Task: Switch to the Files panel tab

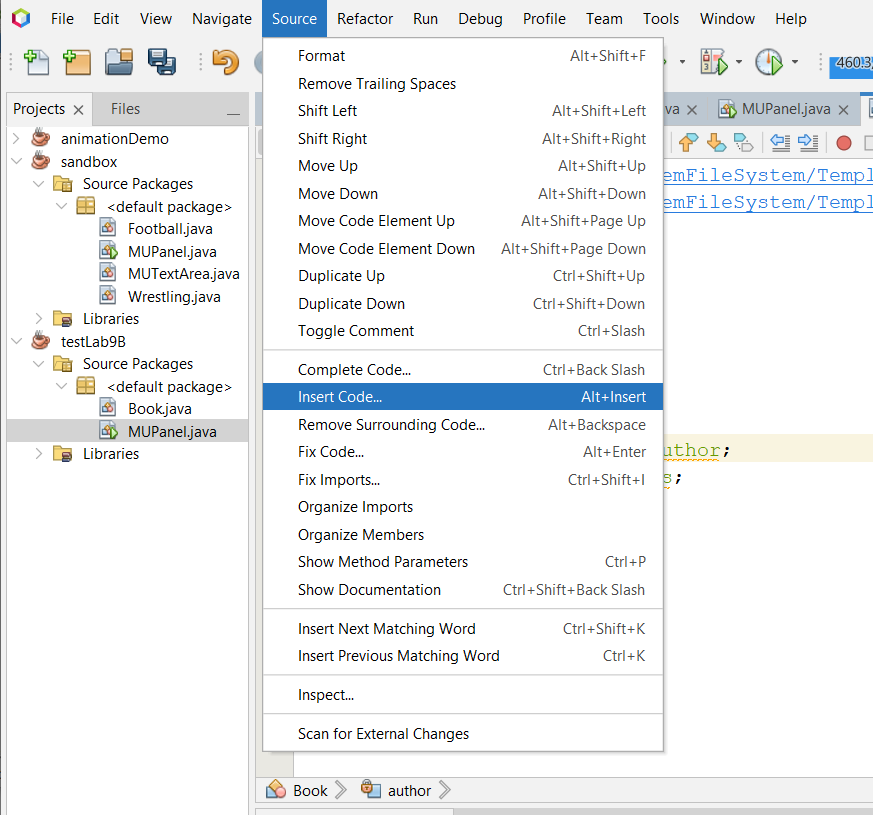Action: tap(125, 109)
